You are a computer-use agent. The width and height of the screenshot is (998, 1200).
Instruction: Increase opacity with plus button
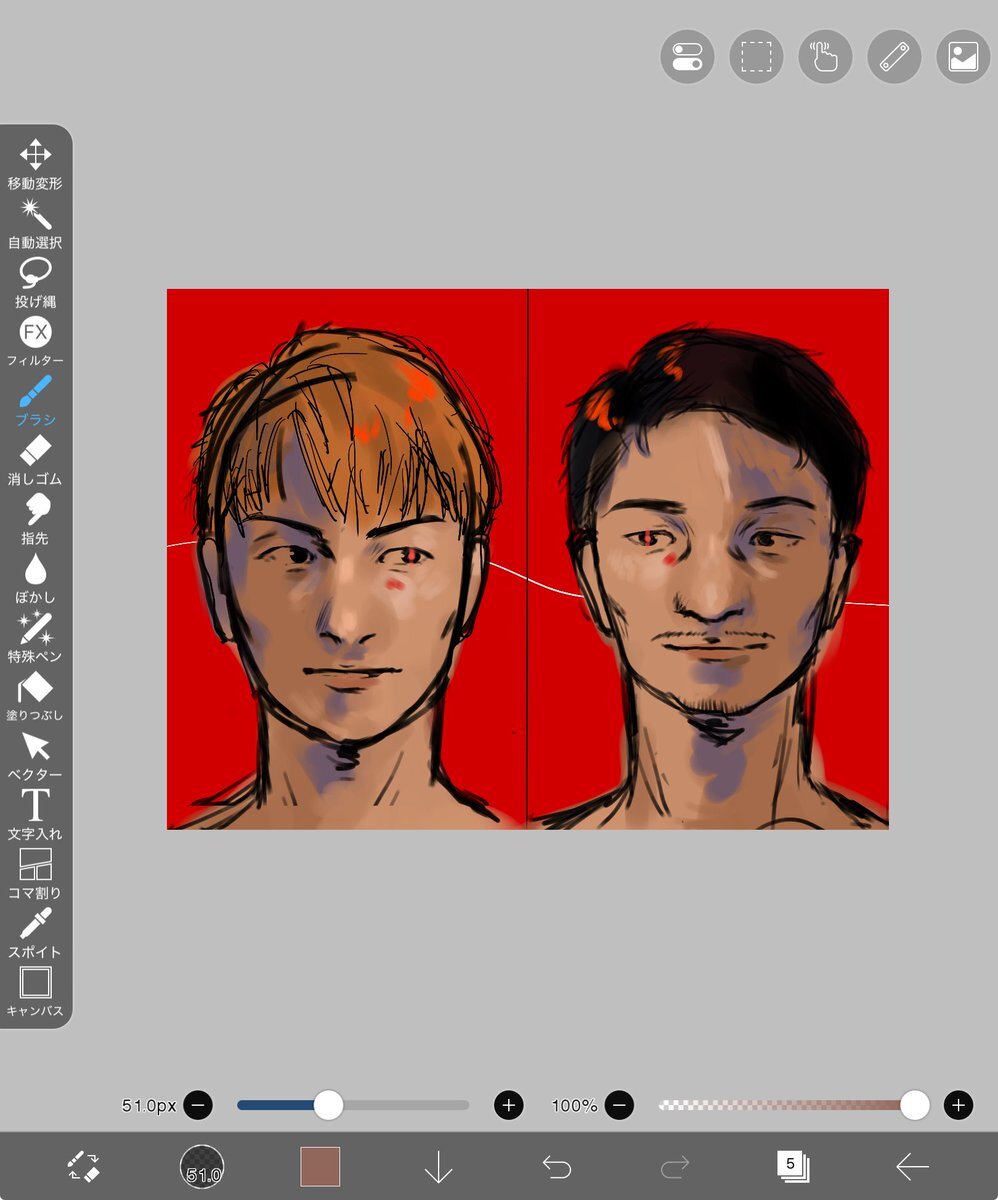(x=958, y=1105)
